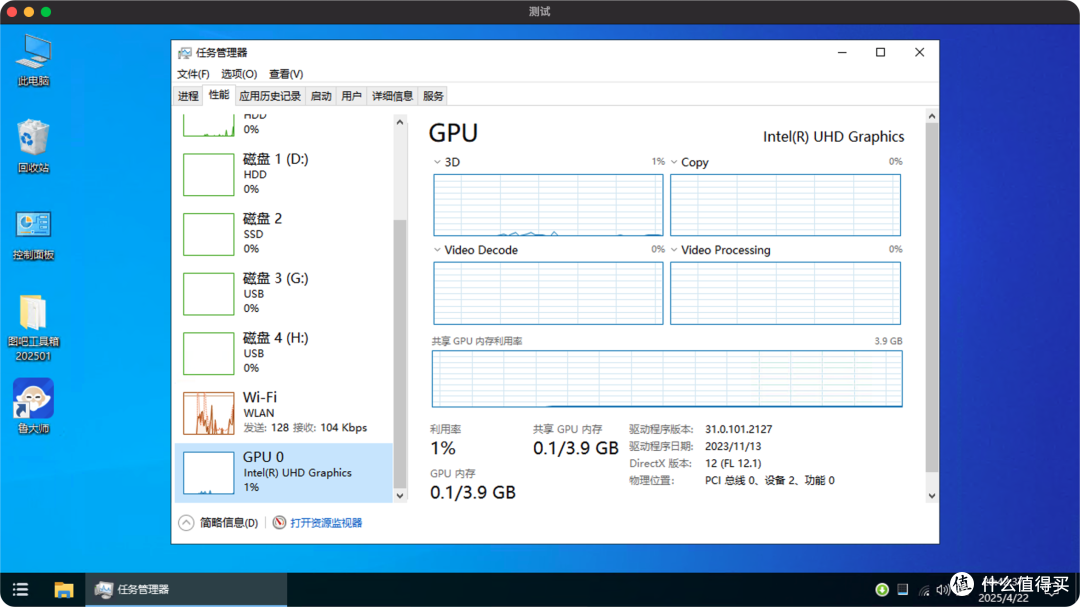The height and width of the screenshot is (607, 1080).
Task: Switch to the 应用历史记录 tab
Action: 270,96
